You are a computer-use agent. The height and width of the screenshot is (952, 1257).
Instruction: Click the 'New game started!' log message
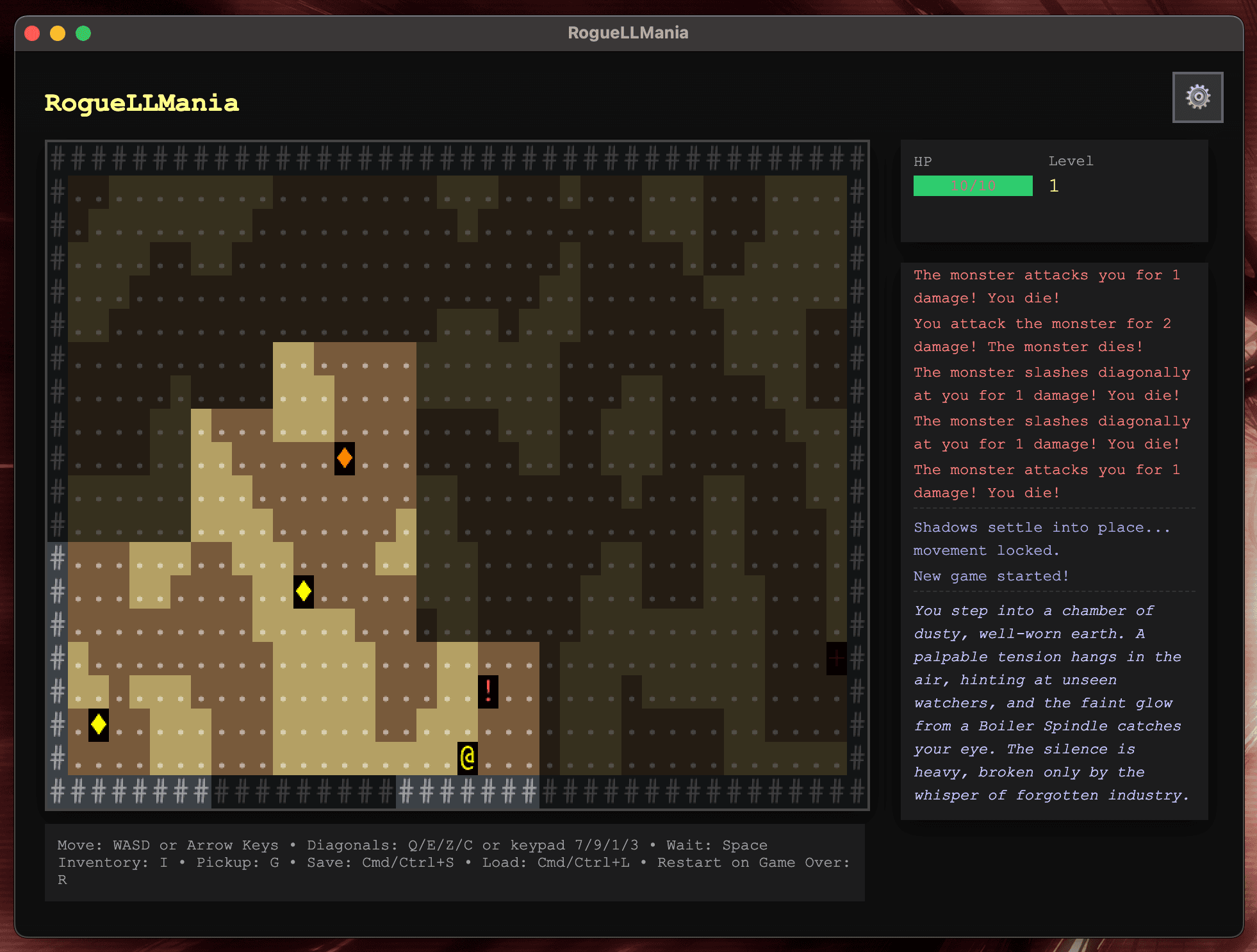(990, 576)
